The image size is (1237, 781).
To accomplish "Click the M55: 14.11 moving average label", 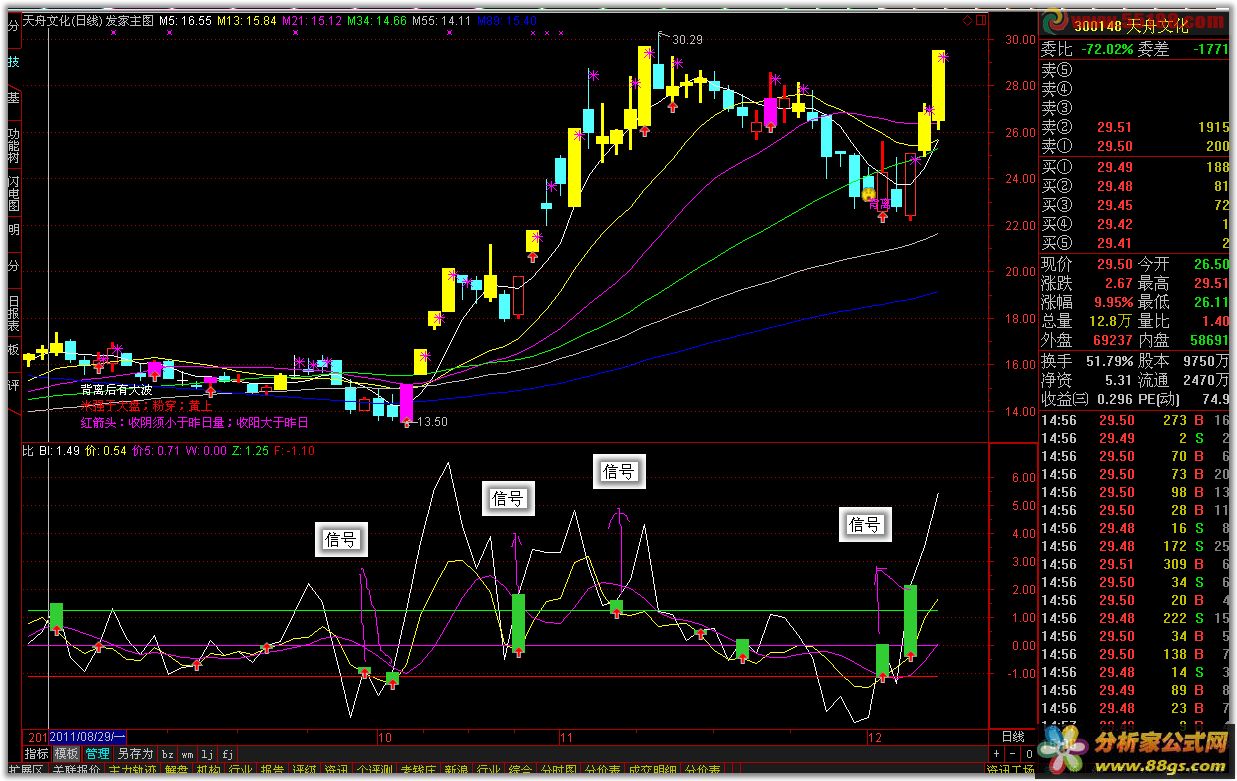I will [441, 19].
